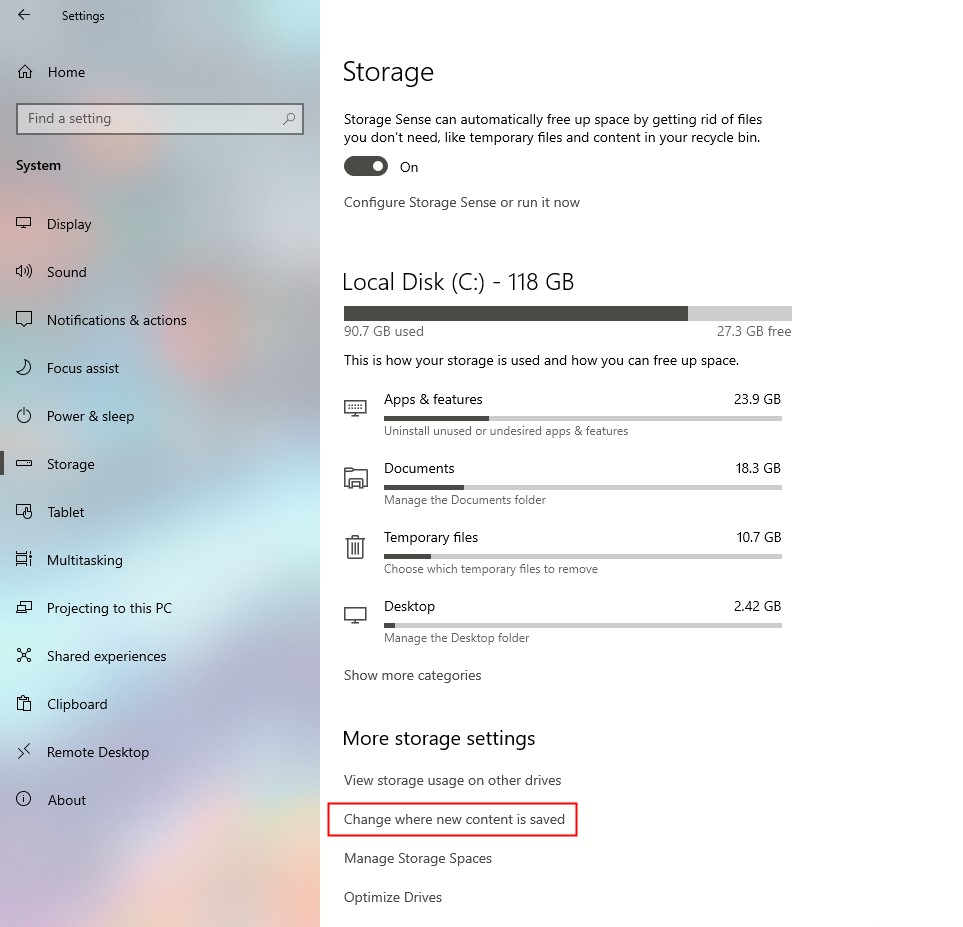The height and width of the screenshot is (927, 963).
Task: Click the Sound speaker icon
Action: point(24,272)
